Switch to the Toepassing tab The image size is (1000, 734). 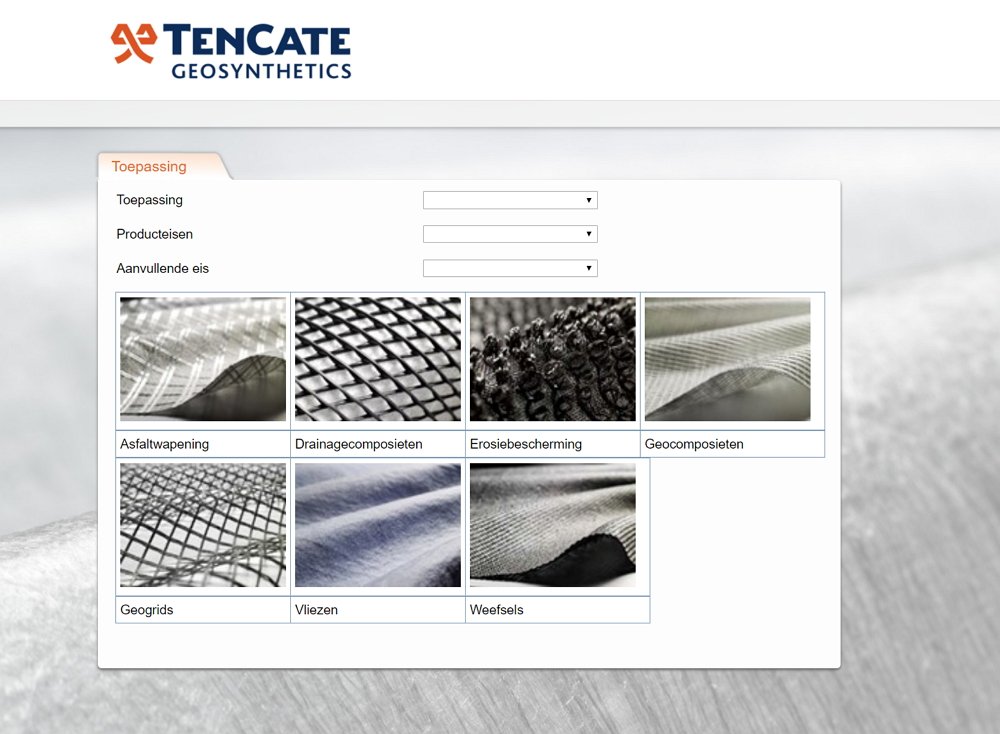(148, 166)
